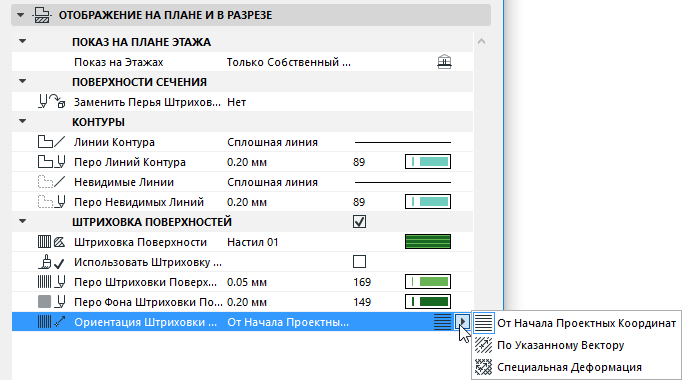This screenshot has height=380, width=682.
Task: Collapse the ПОВЕРХНОСТИ СЕЧЕНИЯ group
Action: [x=23, y=82]
